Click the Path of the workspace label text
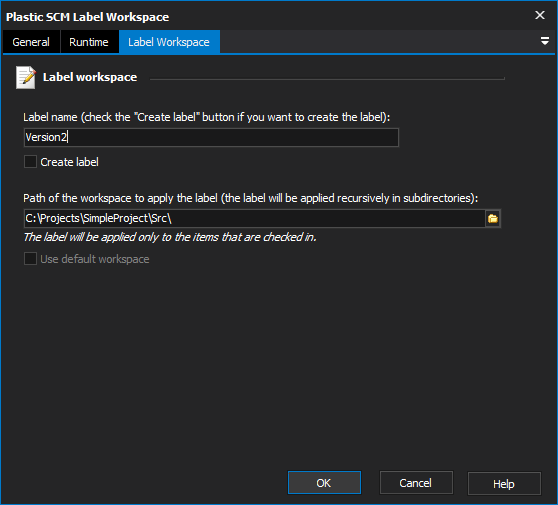This screenshot has height=505, width=558. tap(251, 198)
